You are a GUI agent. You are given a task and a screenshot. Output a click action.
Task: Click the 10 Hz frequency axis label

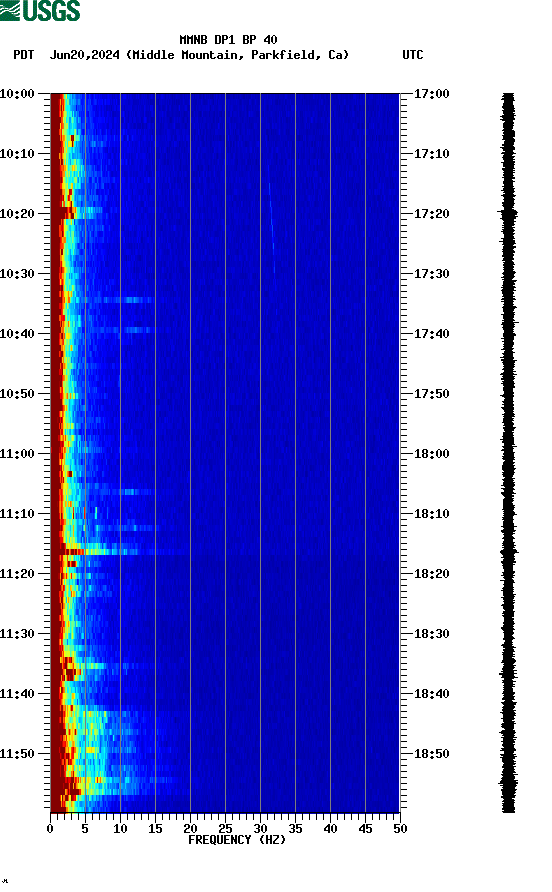120,829
